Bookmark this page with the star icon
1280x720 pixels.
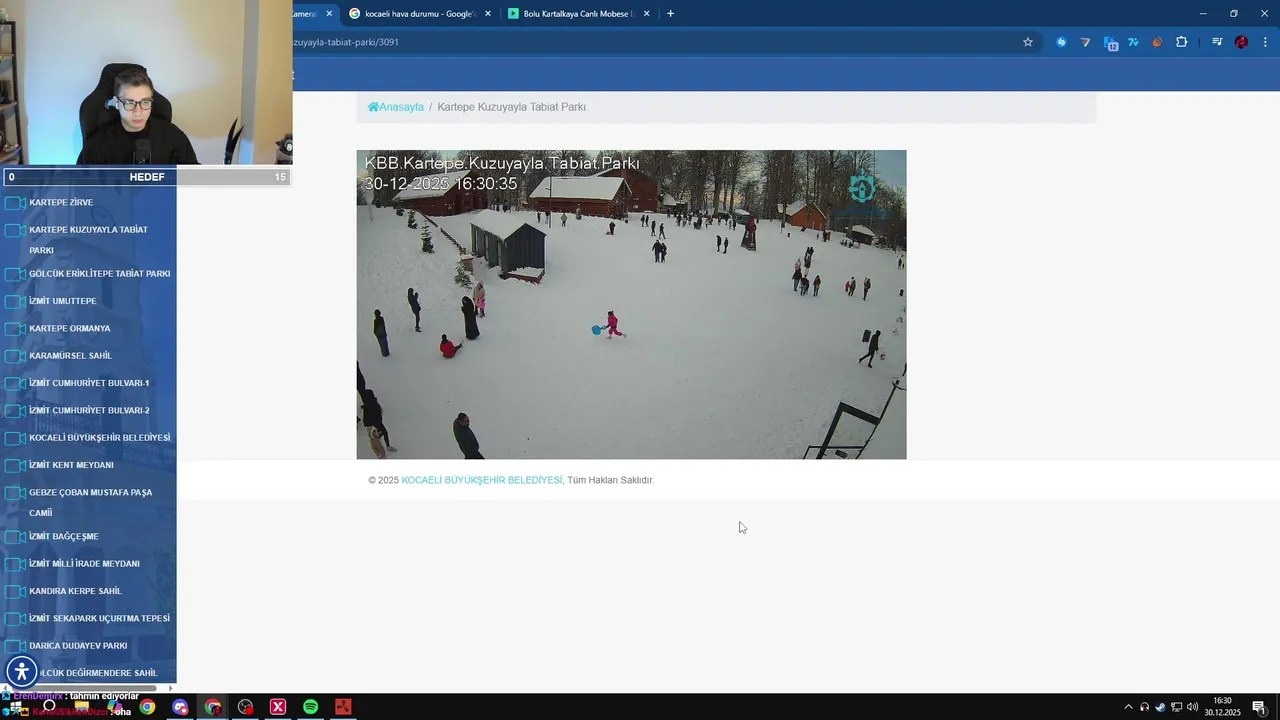point(1027,42)
